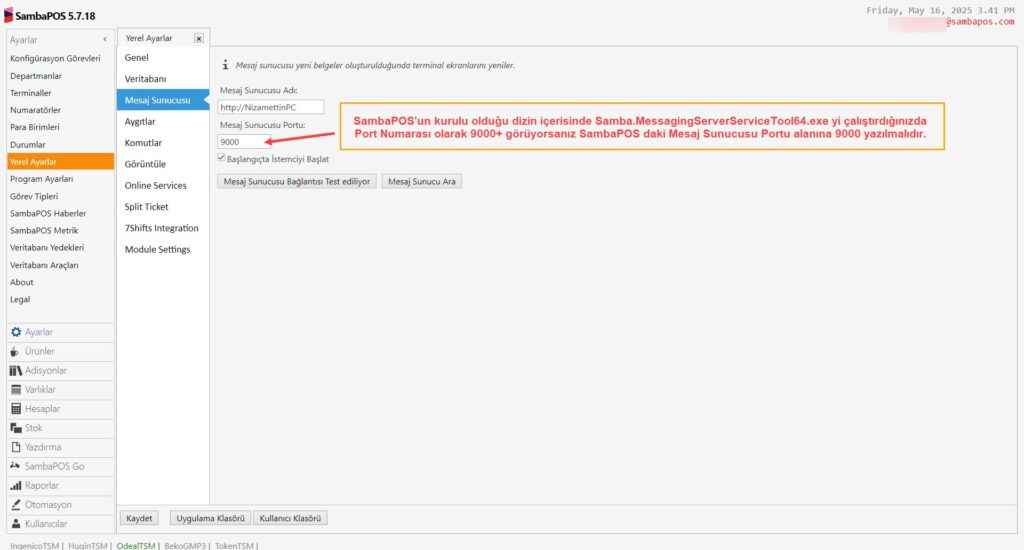Open Kullanıcı Klasörü folder button

(290, 518)
